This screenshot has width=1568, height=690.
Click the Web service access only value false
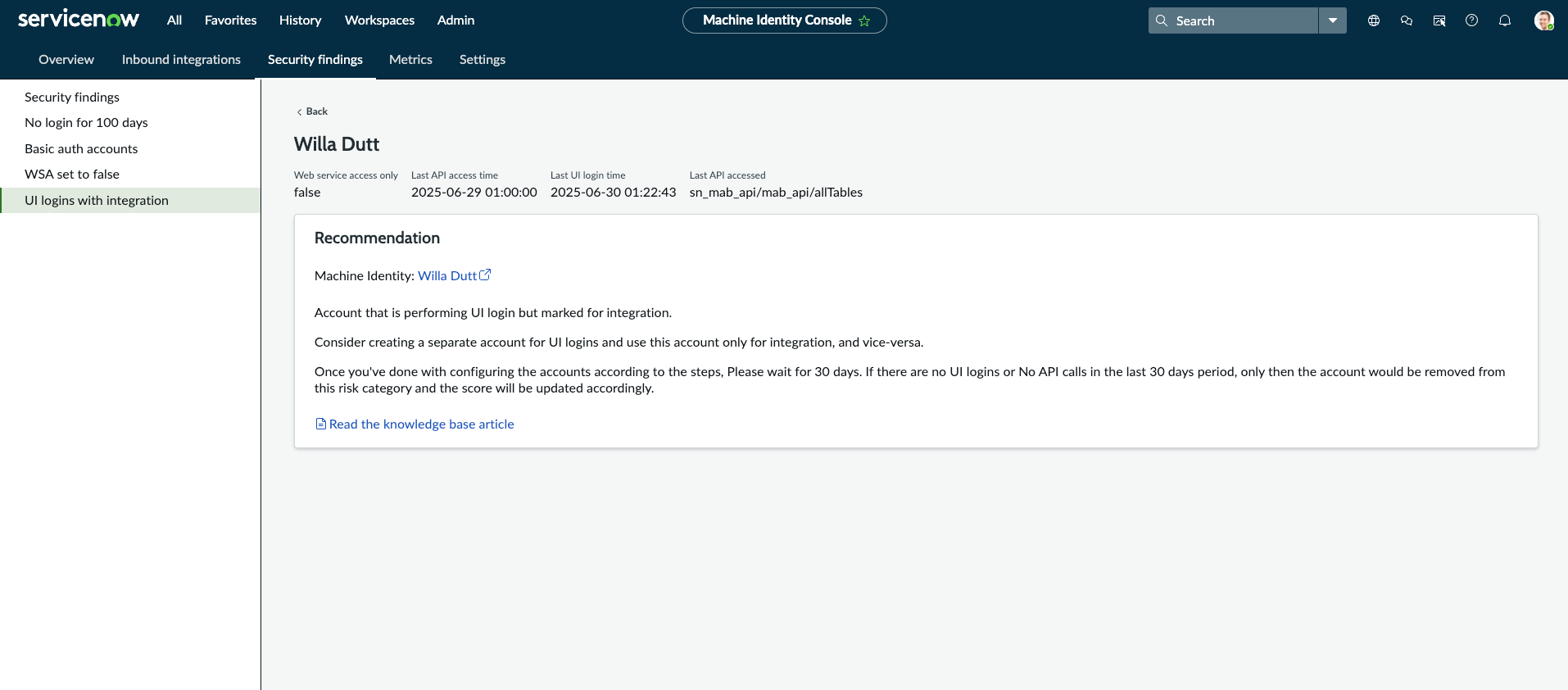coord(307,193)
